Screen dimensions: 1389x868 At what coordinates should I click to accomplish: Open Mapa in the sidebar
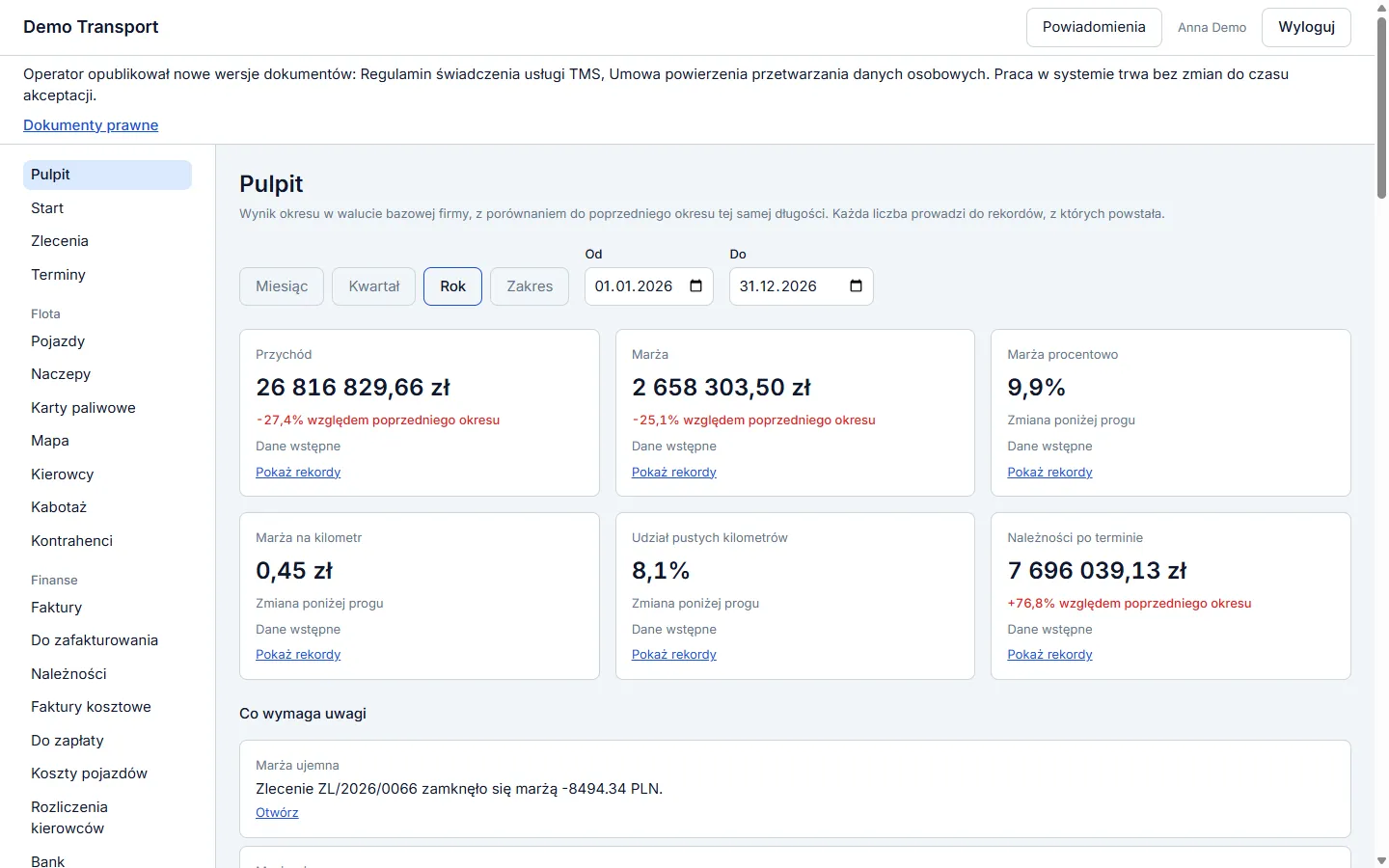(107, 441)
